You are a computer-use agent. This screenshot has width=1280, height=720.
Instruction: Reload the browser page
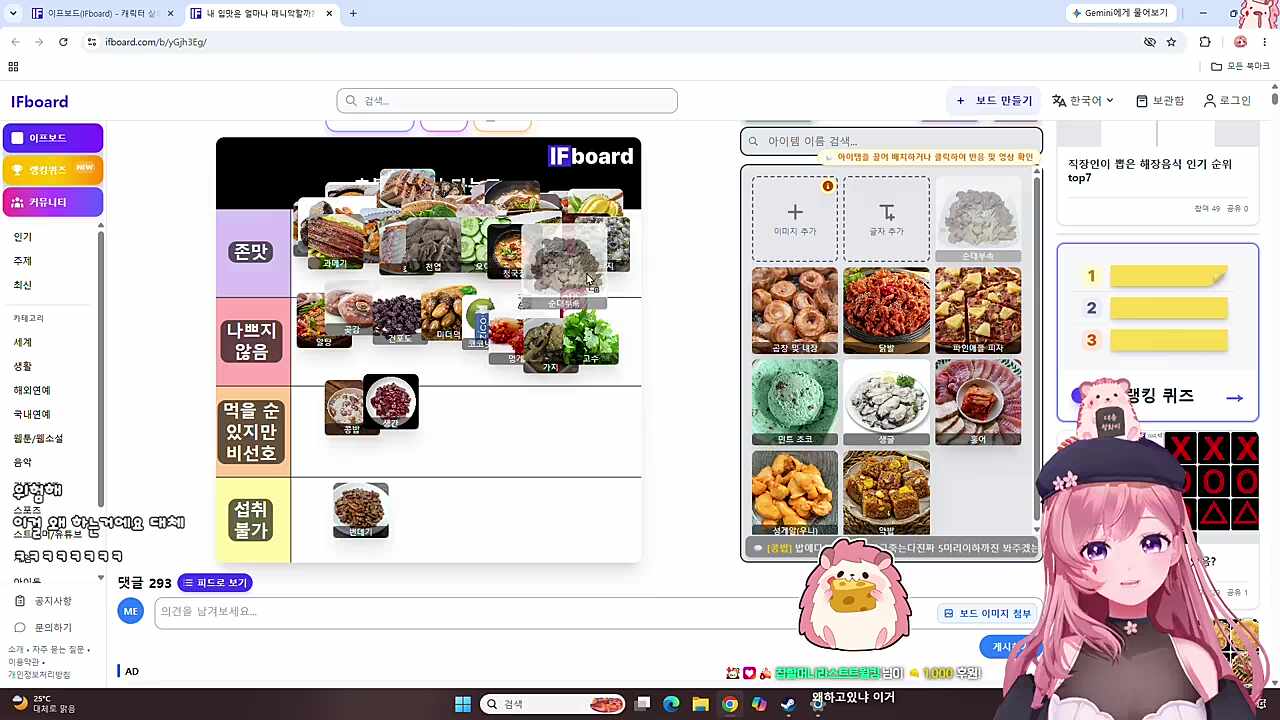tap(63, 42)
